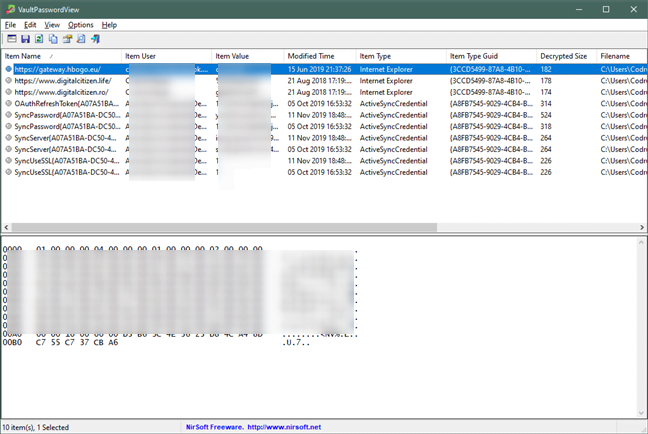The width and height of the screenshot is (648, 434).
Task: Click the Decrypted Size value 318
Action: point(546,126)
